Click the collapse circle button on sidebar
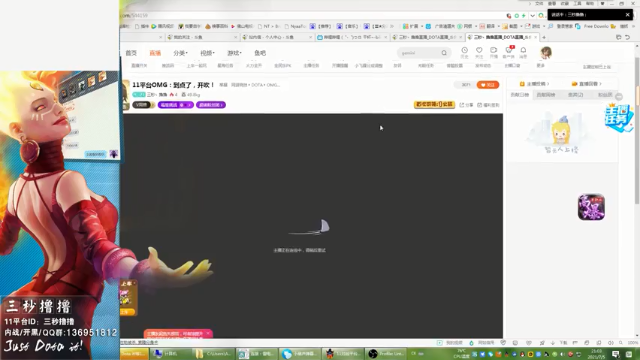This screenshot has width=640, height=360. pyautogui.click(x=619, y=96)
